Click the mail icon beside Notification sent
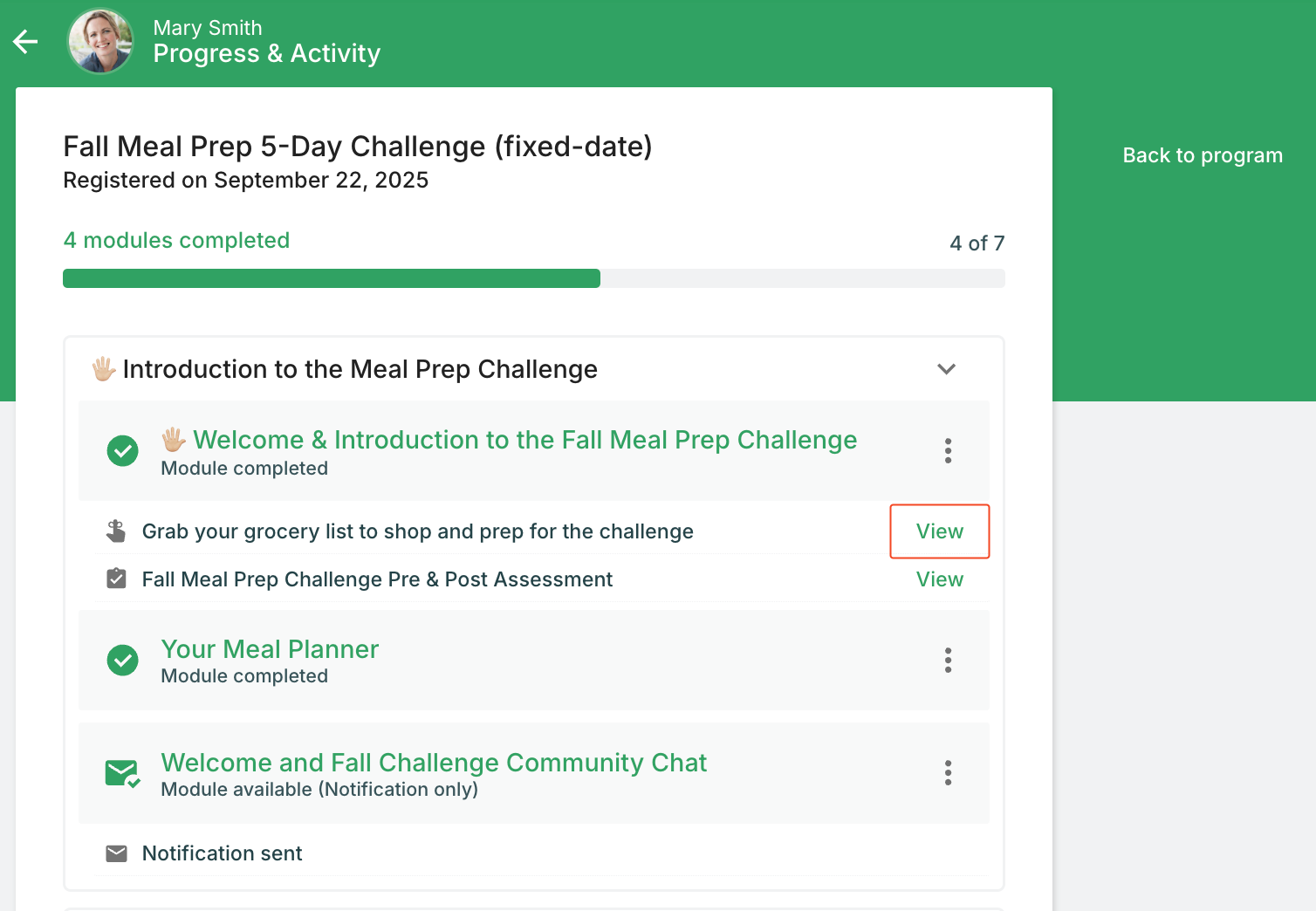This screenshot has height=911, width=1316. [116, 853]
